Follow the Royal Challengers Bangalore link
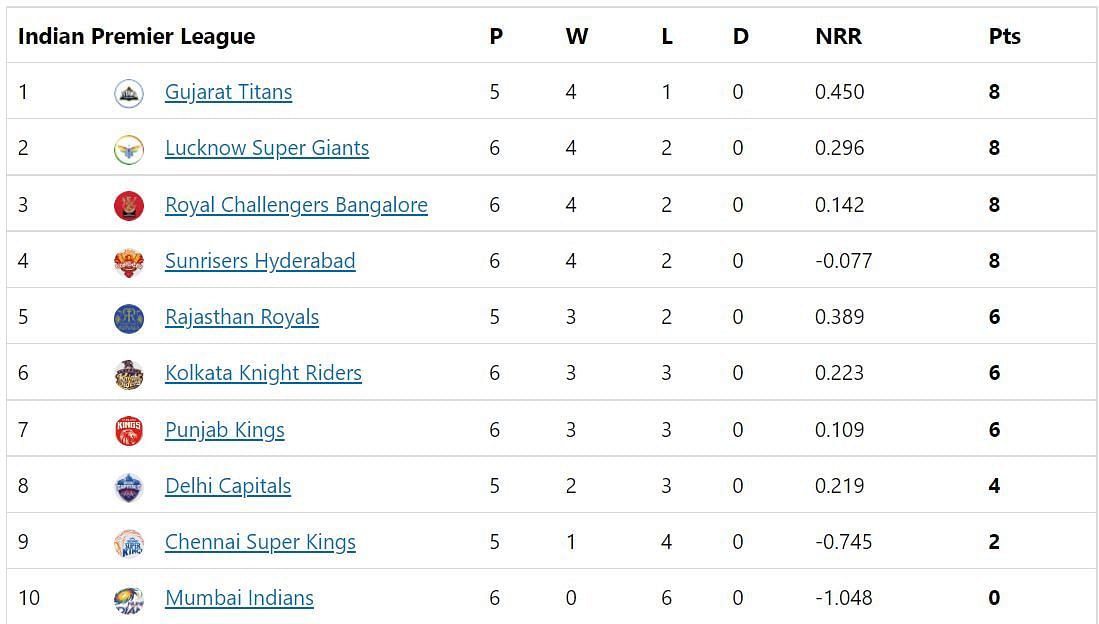The image size is (1099, 624). pyautogui.click(x=296, y=205)
